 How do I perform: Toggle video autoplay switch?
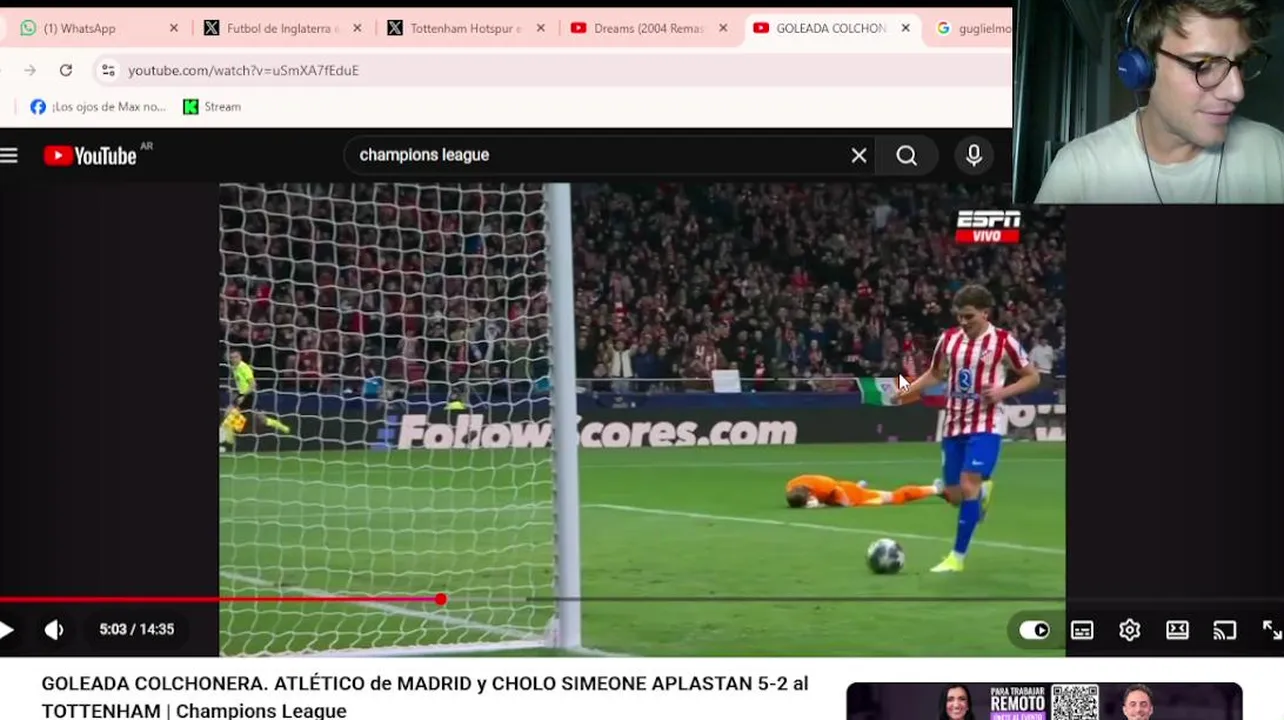pyautogui.click(x=1034, y=630)
